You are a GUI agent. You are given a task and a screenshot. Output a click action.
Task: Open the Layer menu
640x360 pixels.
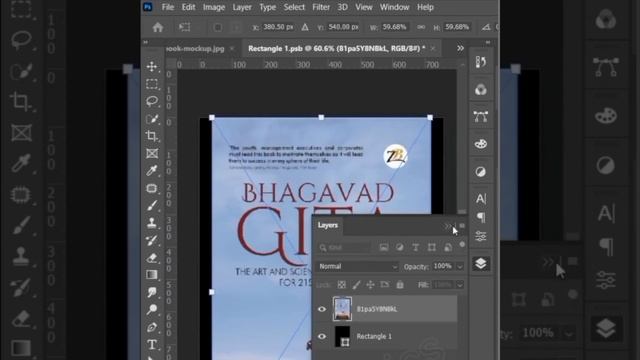point(242,7)
